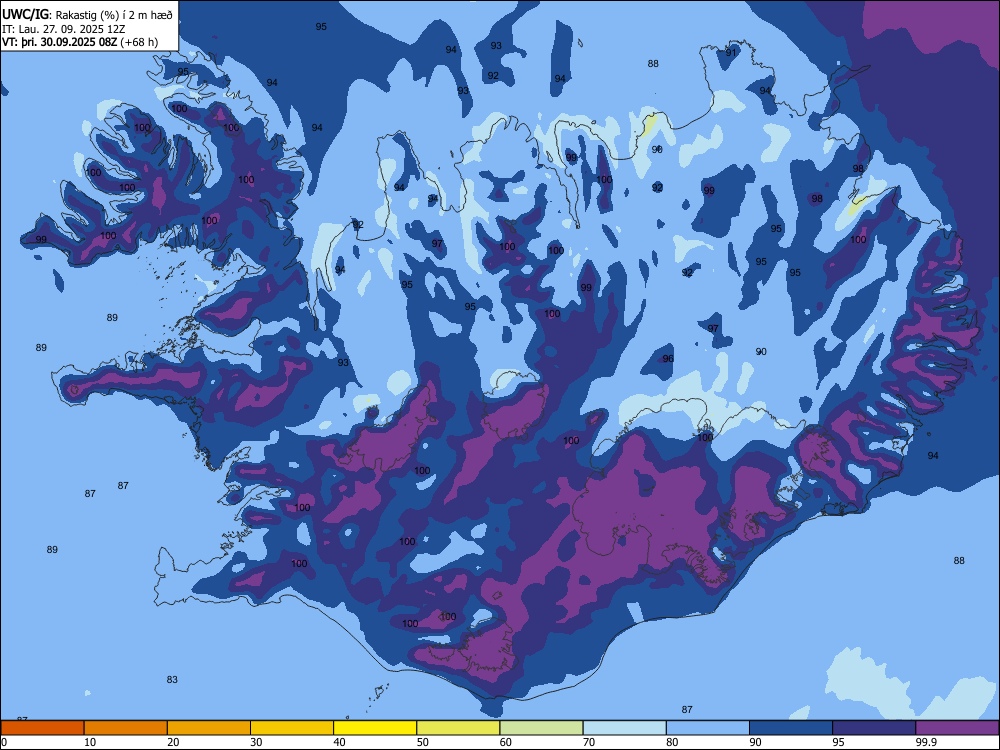The width and height of the screenshot is (1000, 750).
Task: Select the '91' humidity value on the map
Action: pos(731,52)
